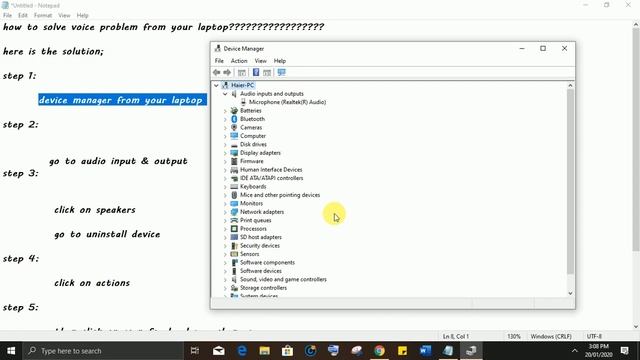Click the Properties action pane toolbar icon
The image size is (640, 360).
point(267,73)
